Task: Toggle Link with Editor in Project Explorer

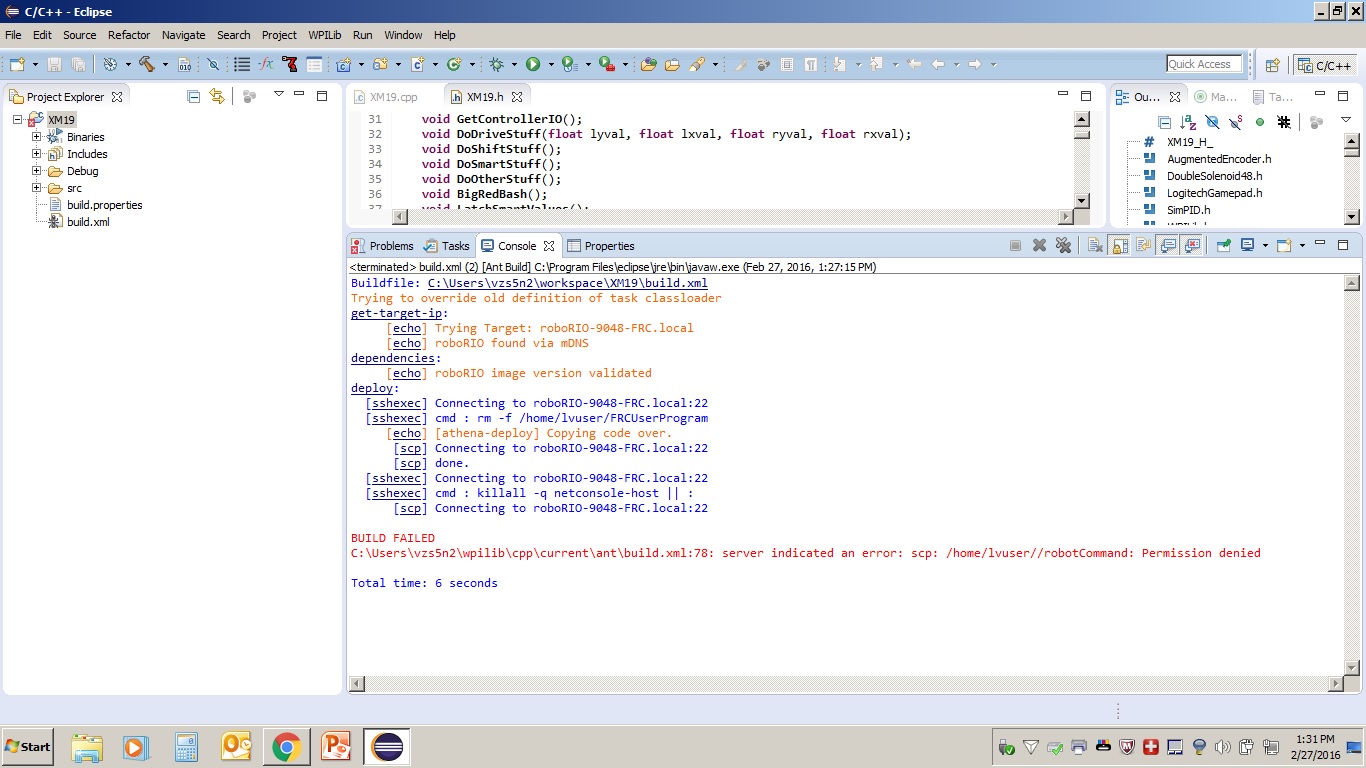Action: click(x=217, y=96)
